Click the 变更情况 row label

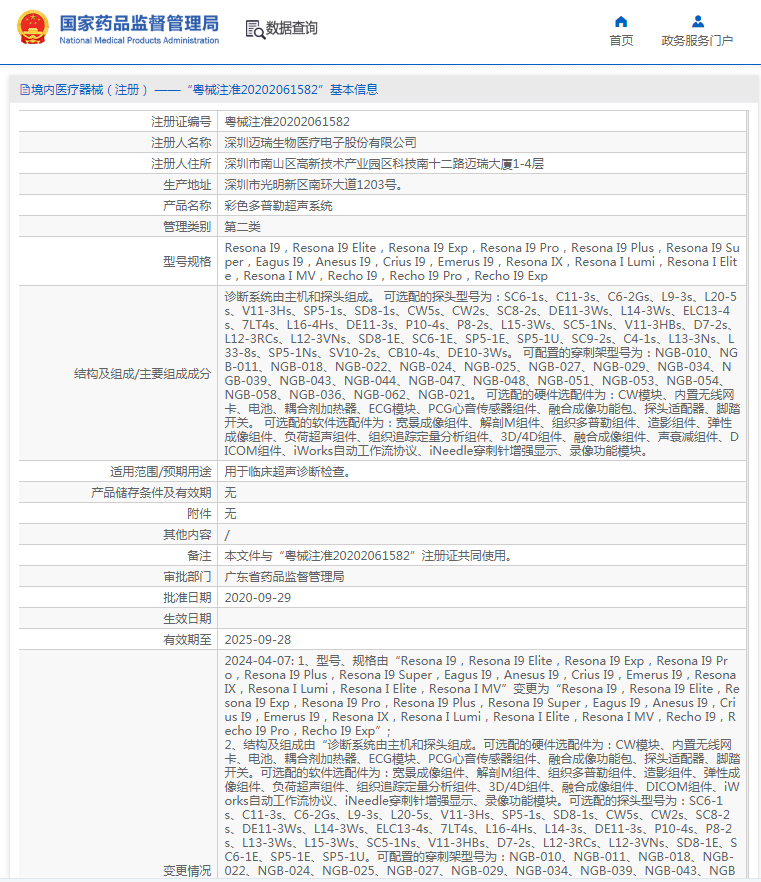click(x=187, y=871)
